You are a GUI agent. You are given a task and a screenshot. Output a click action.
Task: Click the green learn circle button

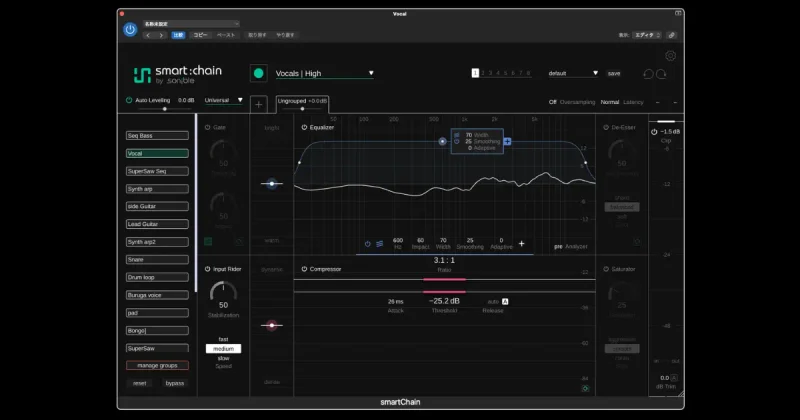click(258, 73)
